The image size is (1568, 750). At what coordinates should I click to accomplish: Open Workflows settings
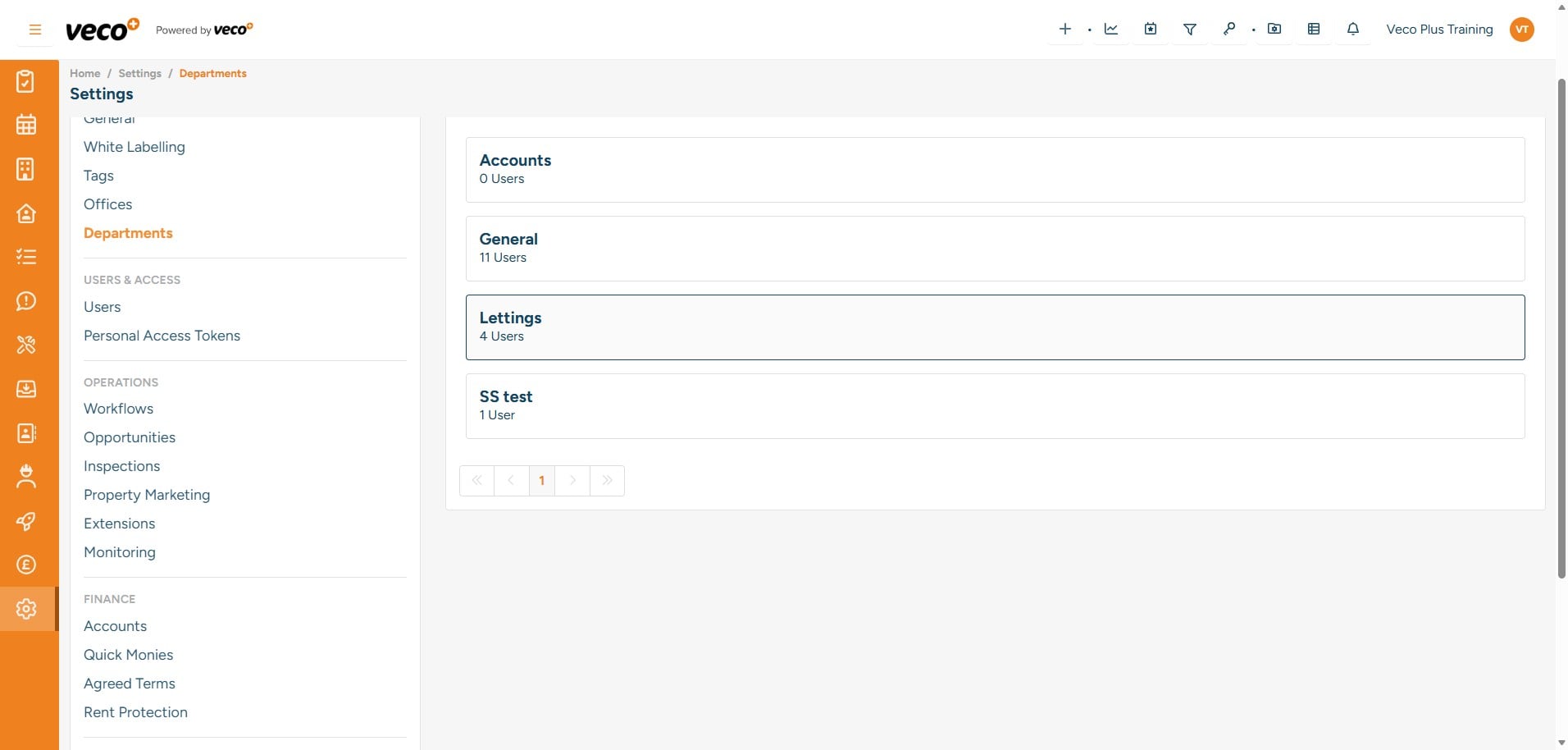pos(118,409)
